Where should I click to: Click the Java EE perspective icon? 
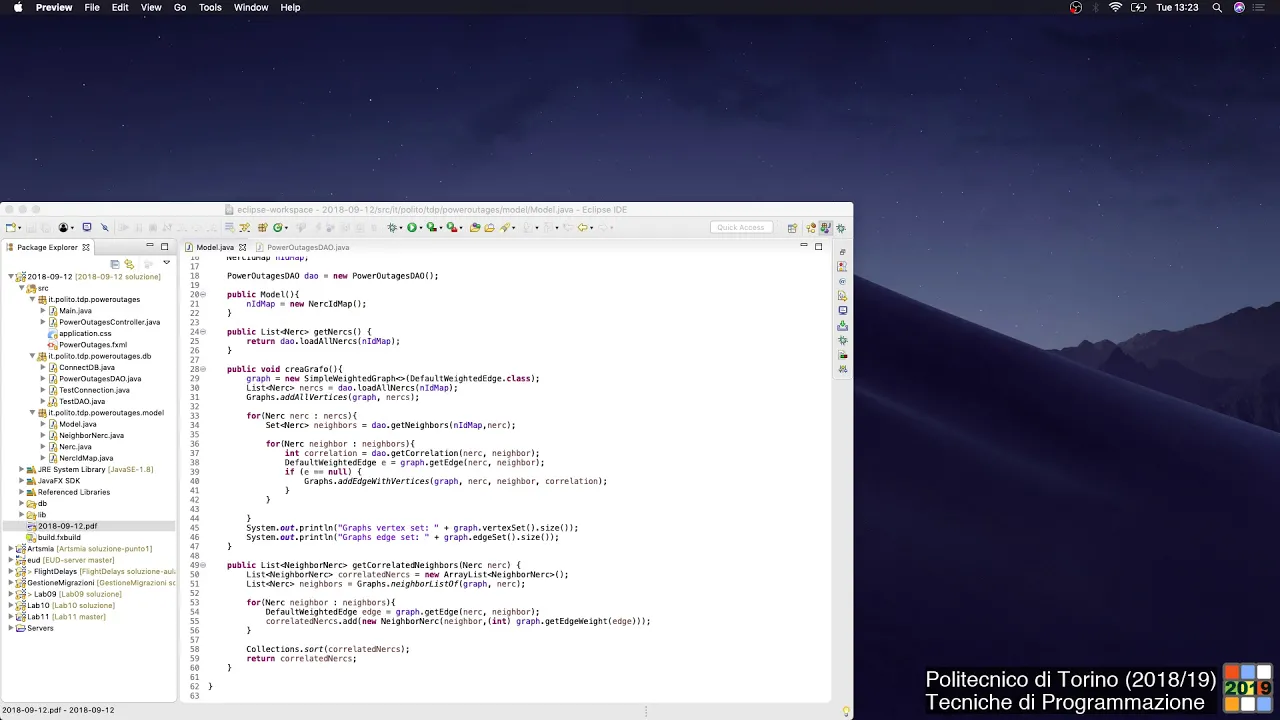click(x=811, y=228)
